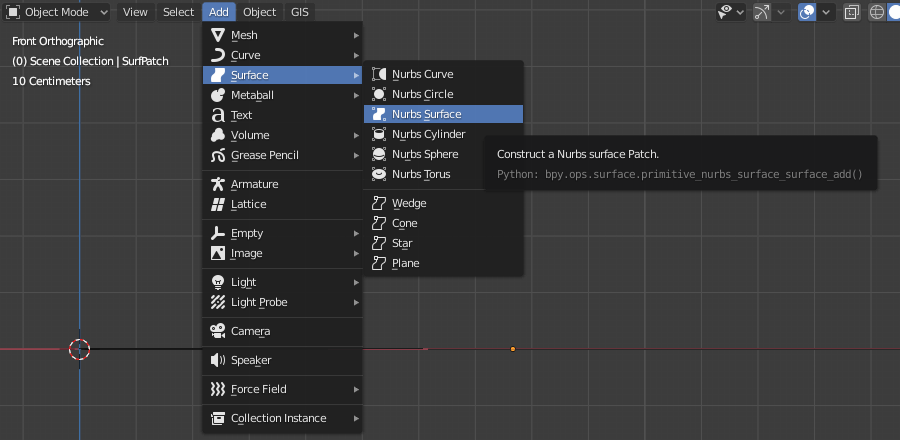Toggle X-ray view mode

tap(852, 12)
